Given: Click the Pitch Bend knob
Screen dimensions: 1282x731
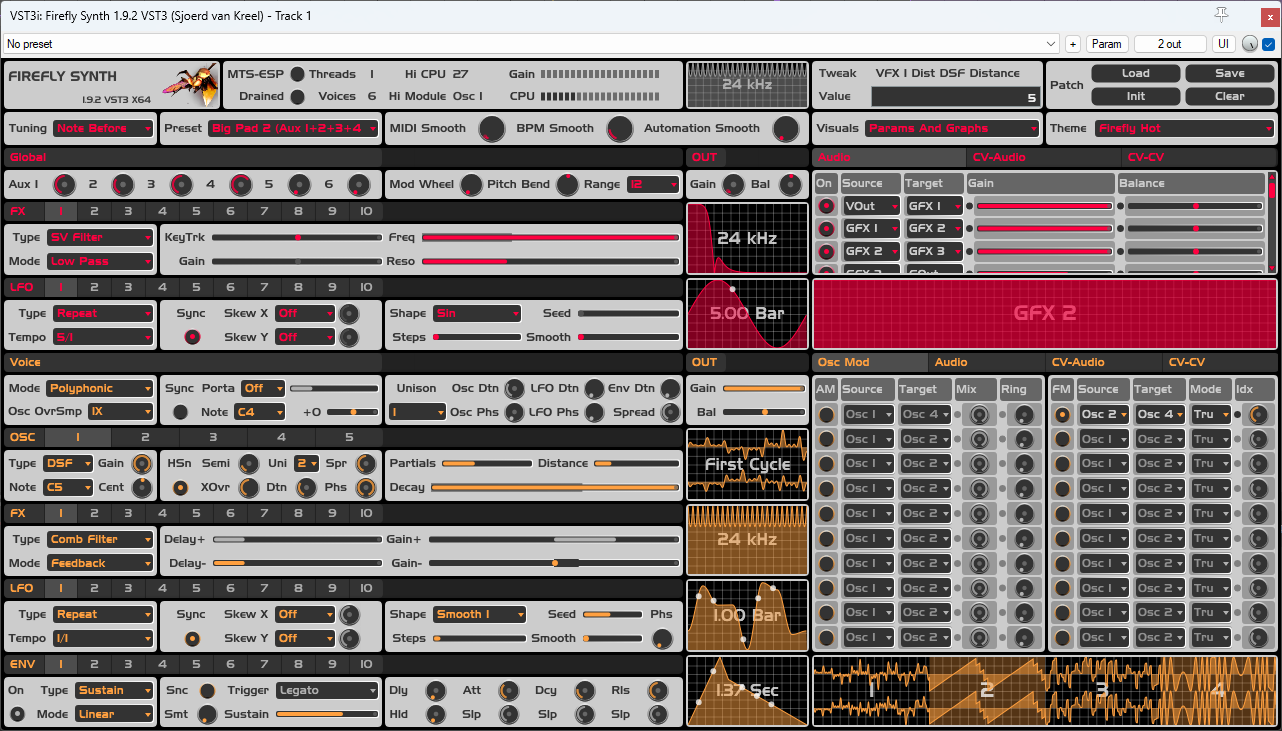Looking at the screenshot, I should [567, 185].
